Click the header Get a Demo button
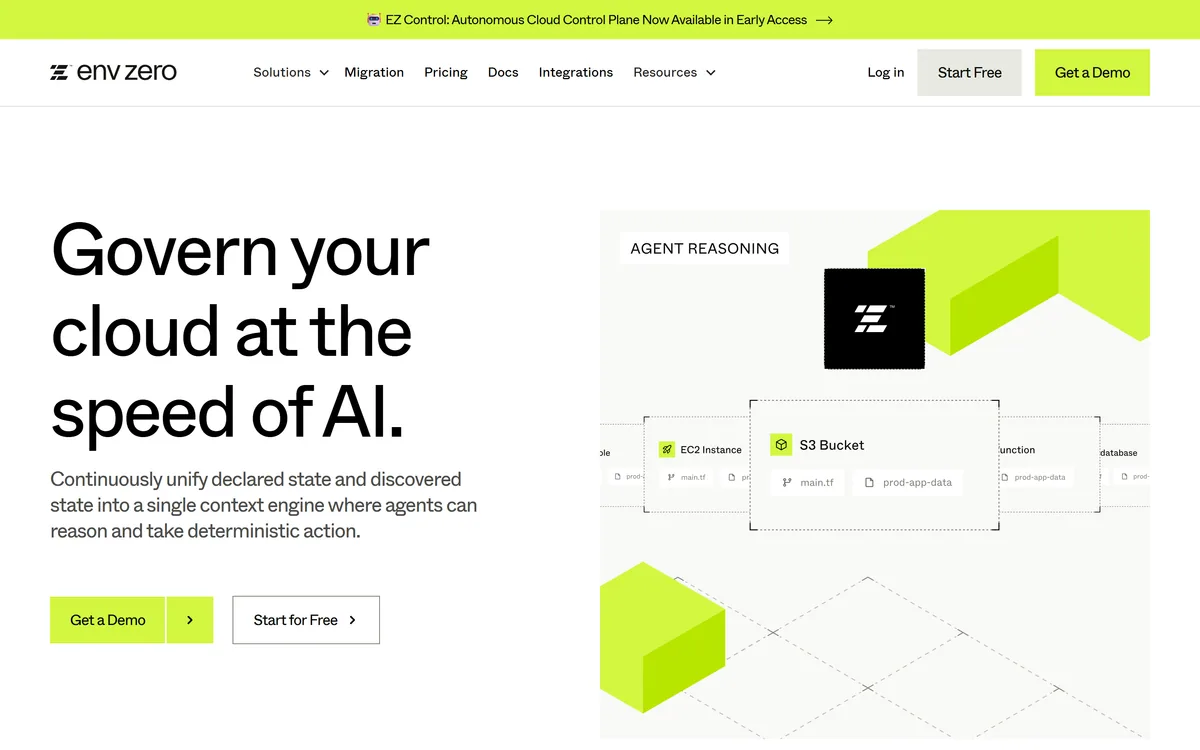The width and height of the screenshot is (1200, 750). click(x=1092, y=72)
